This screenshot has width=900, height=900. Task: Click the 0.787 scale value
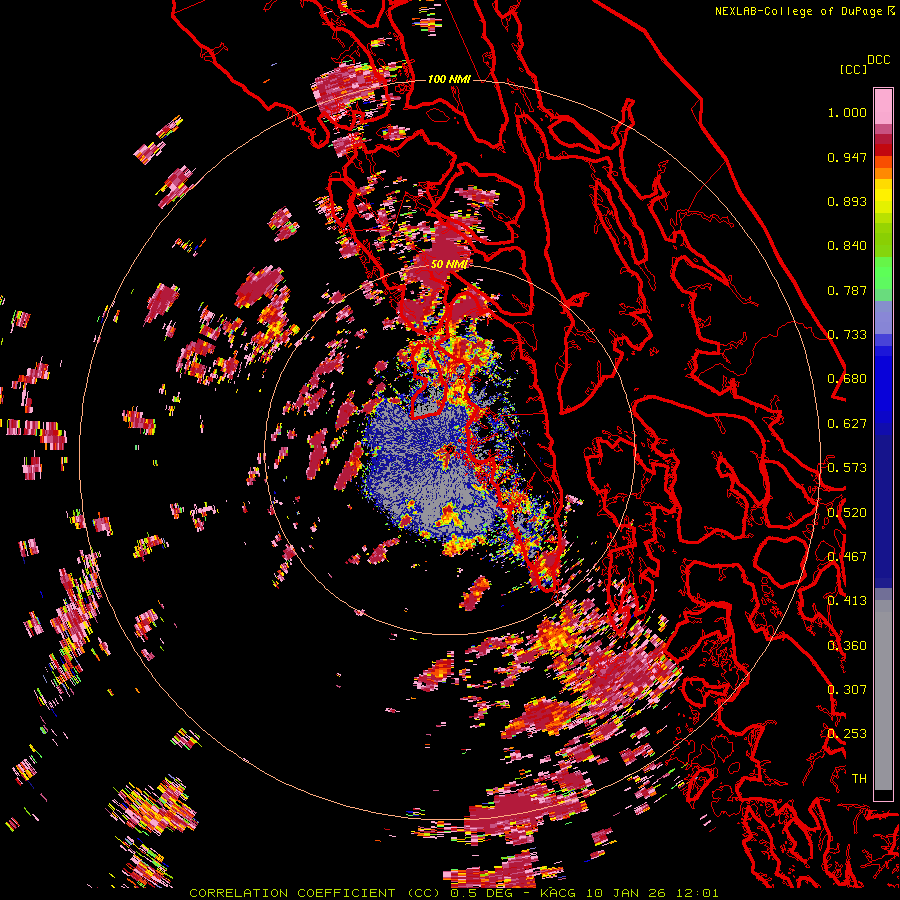tap(847, 290)
